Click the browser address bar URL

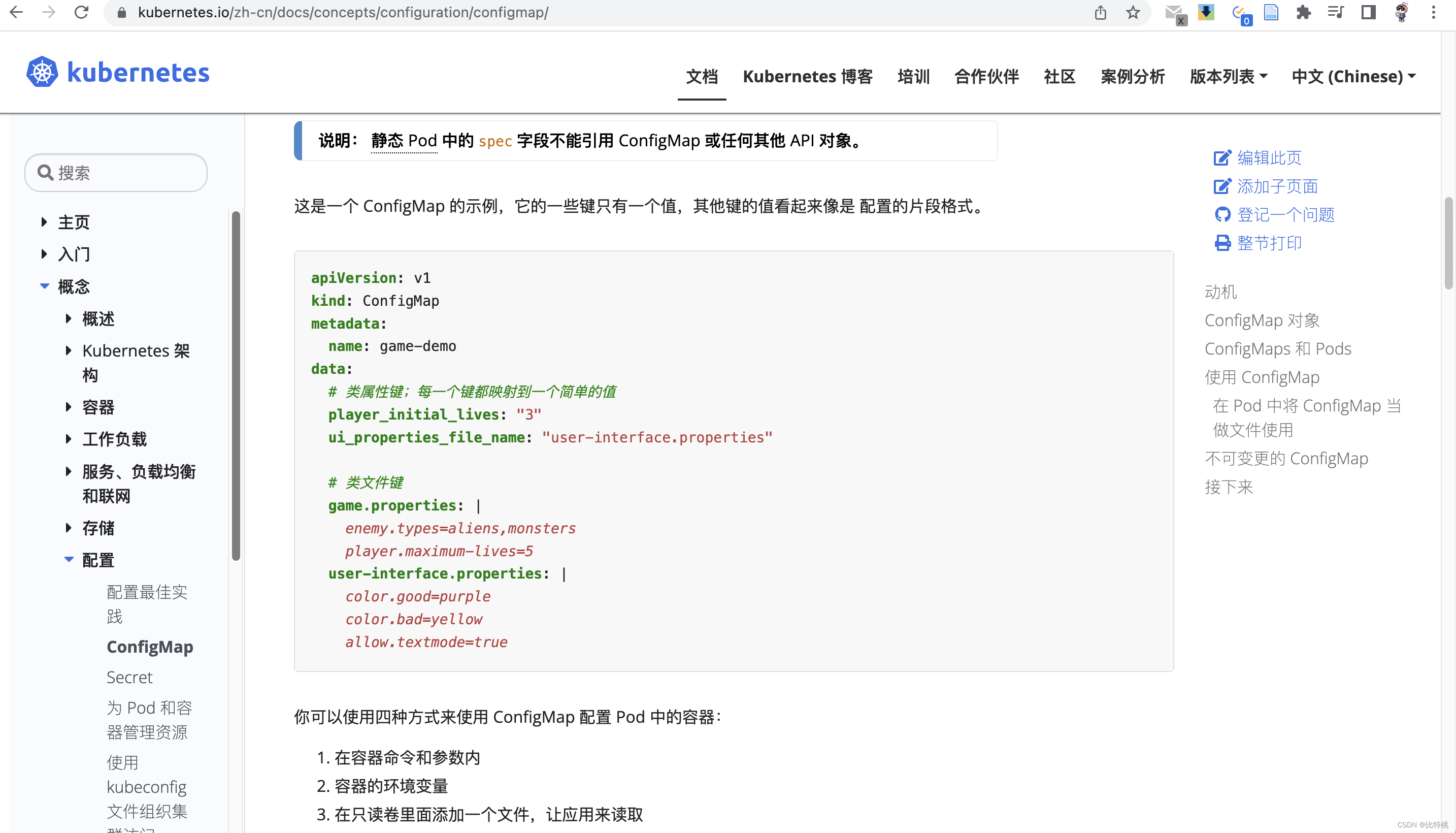click(x=343, y=12)
